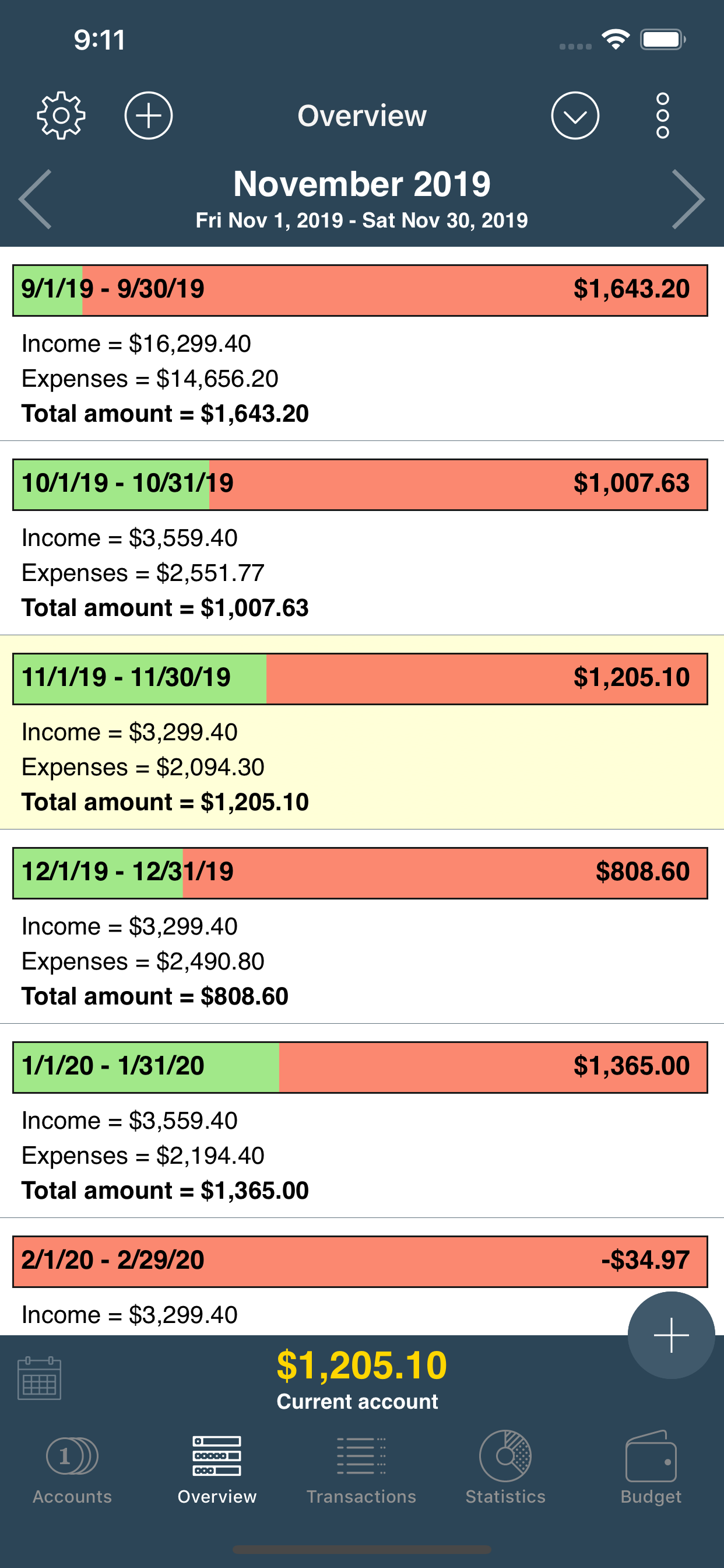Open the Budget wallet tab

(x=651, y=1467)
